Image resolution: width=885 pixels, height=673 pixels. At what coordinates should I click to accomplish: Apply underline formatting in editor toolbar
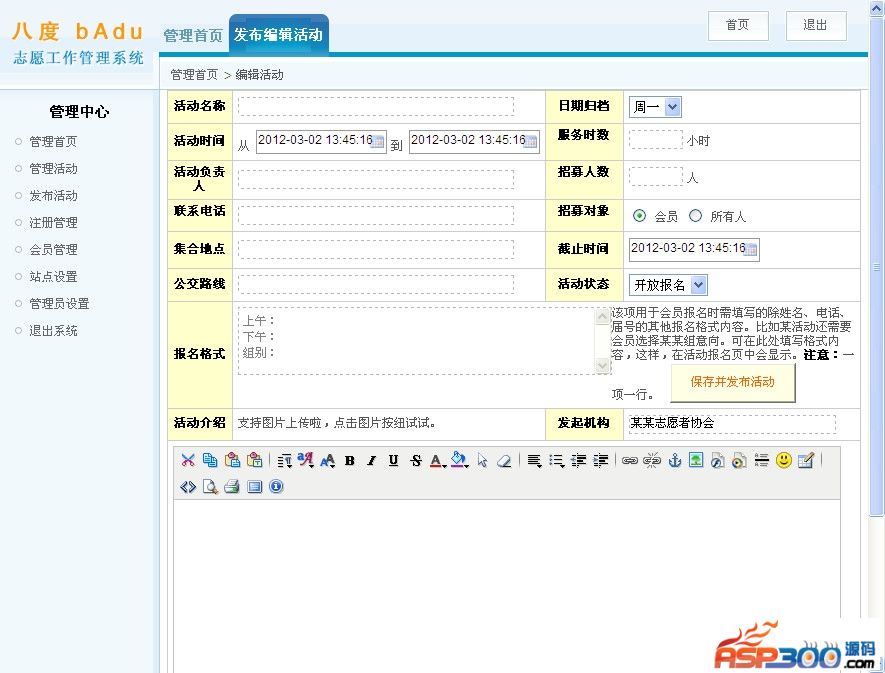click(393, 461)
